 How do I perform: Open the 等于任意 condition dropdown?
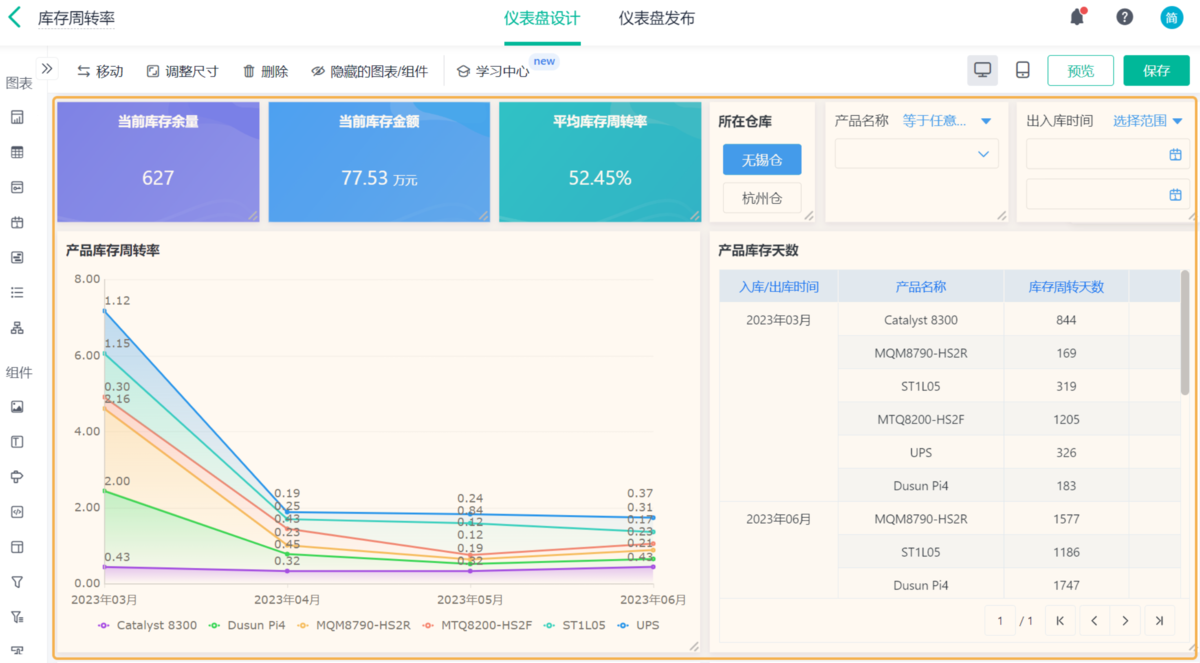click(x=947, y=121)
